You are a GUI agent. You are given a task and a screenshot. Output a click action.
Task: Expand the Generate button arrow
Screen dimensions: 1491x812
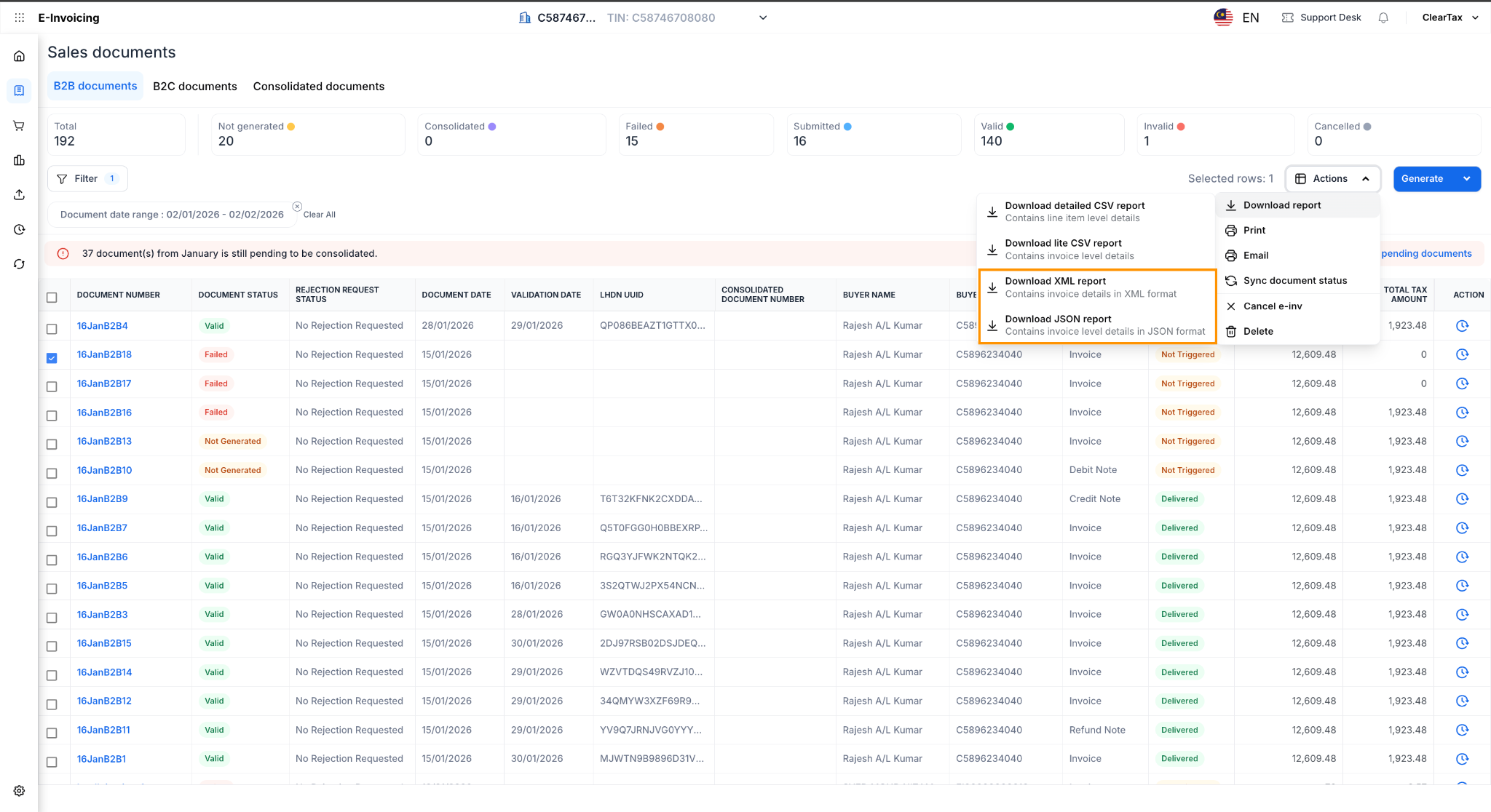pos(1467,179)
